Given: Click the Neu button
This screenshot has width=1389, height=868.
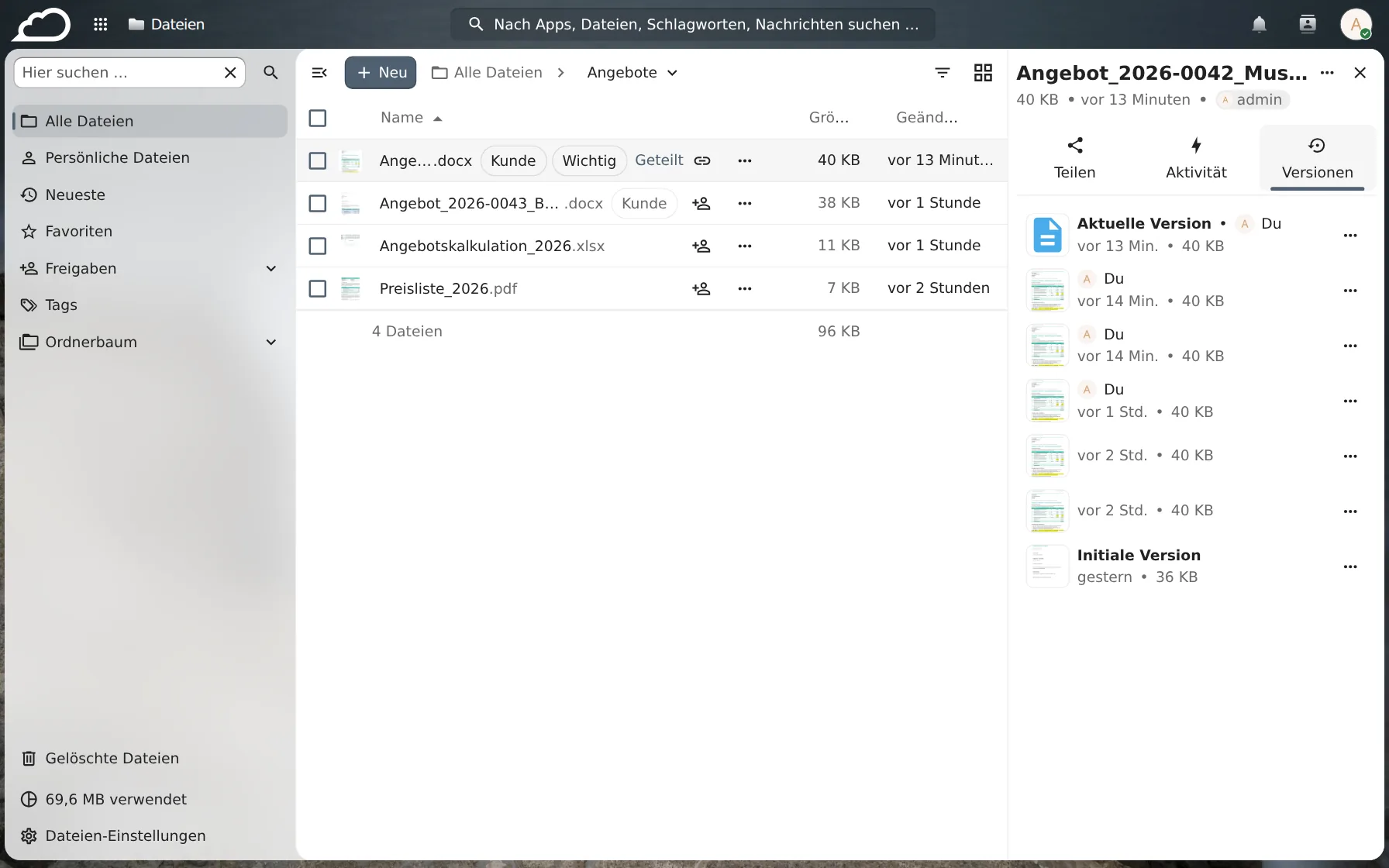Looking at the screenshot, I should (381, 72).
